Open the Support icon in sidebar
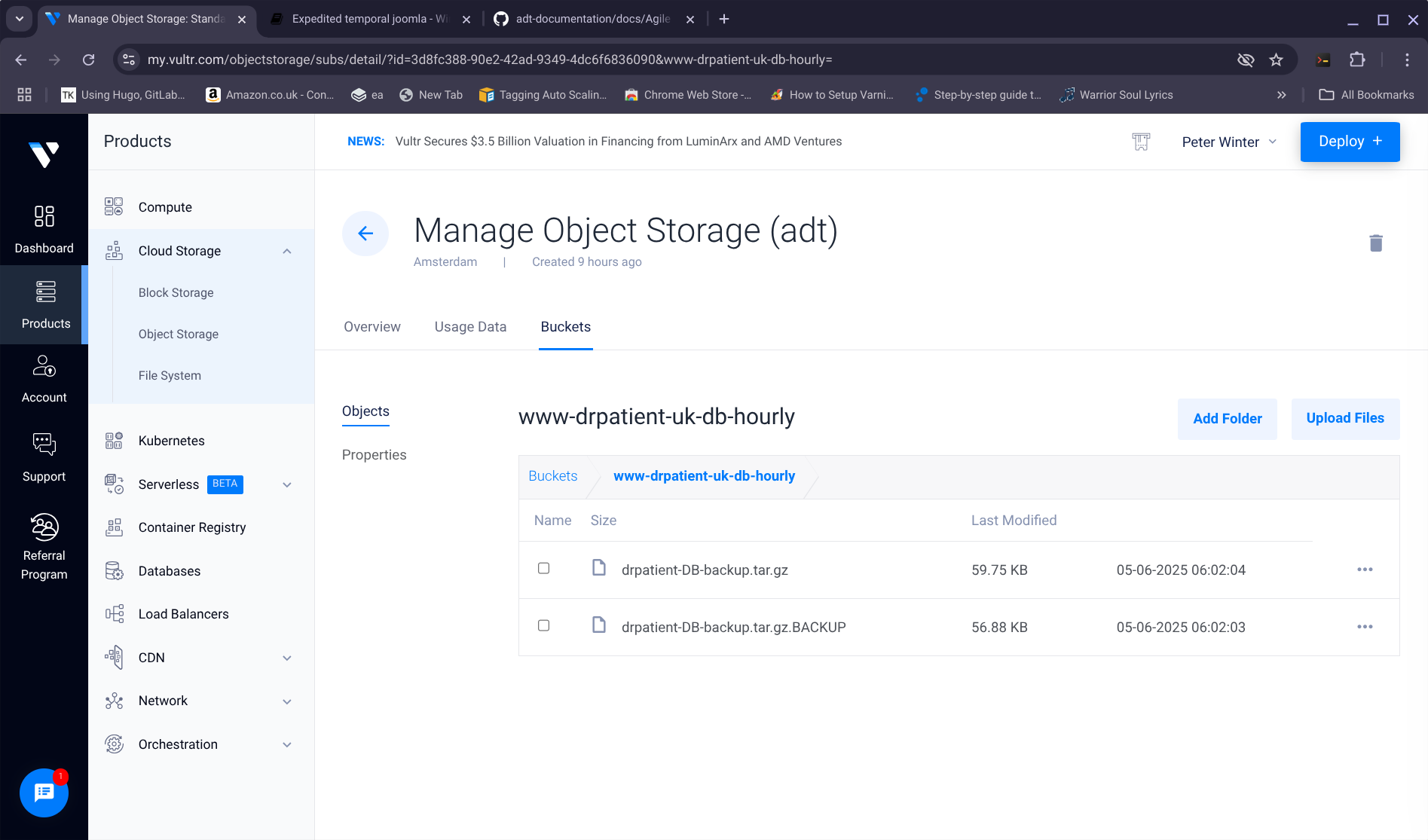 coord(44,457)
